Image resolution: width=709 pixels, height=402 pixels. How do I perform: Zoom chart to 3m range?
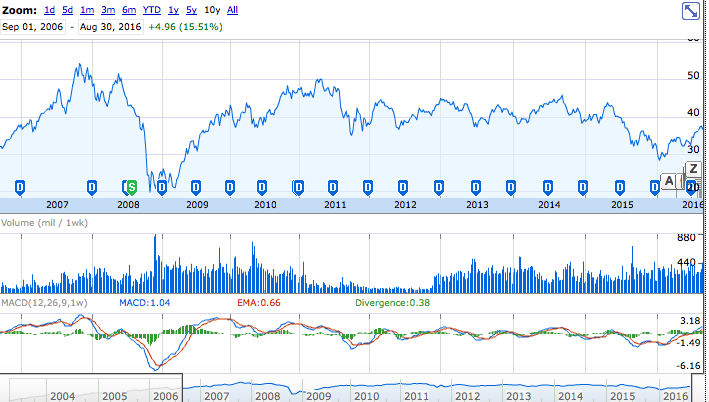click(x=108, y=10)
